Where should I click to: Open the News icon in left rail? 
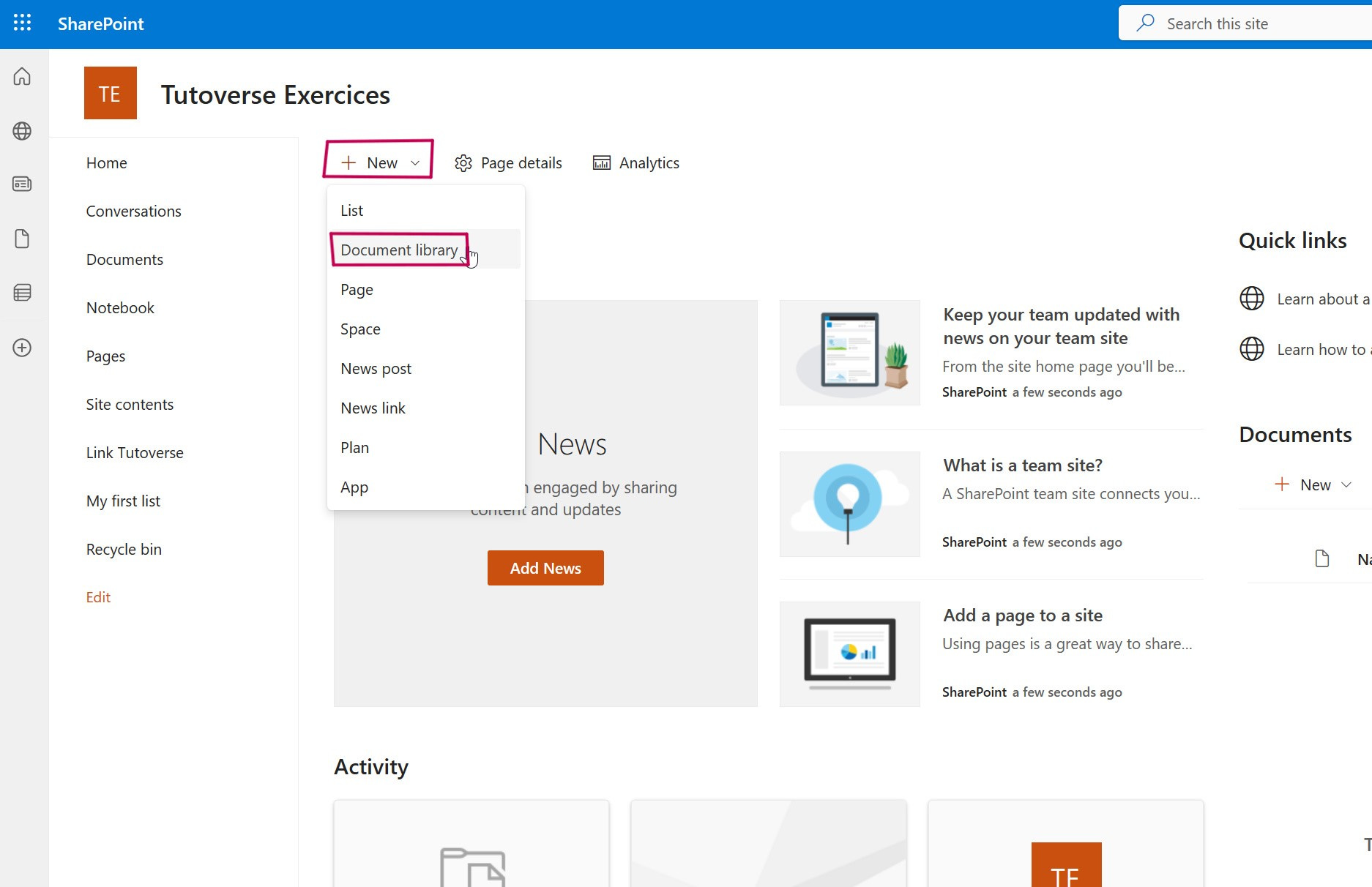point(22,184)
